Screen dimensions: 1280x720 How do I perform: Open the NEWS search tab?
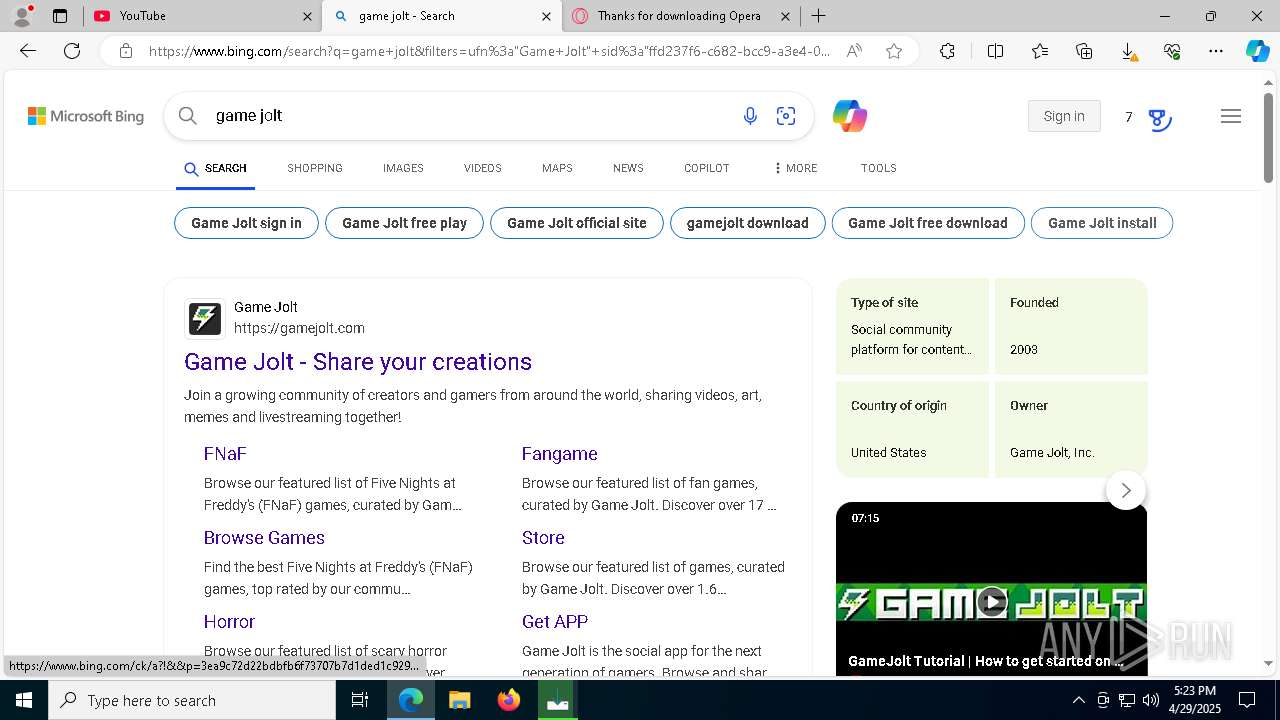coord(628,168)
